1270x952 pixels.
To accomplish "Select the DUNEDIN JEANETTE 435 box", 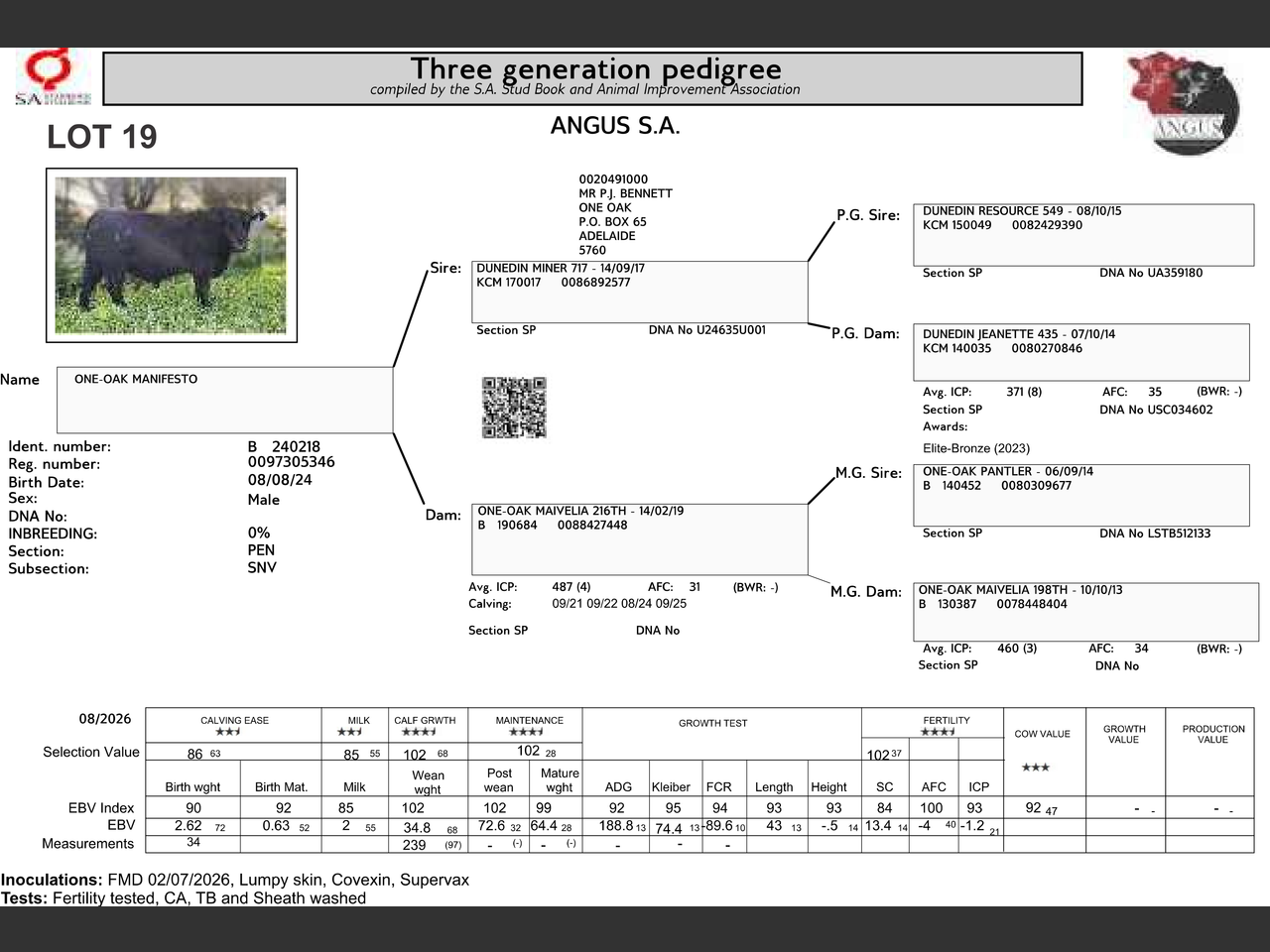I will pyautogui.click(x=1081, y=352).
